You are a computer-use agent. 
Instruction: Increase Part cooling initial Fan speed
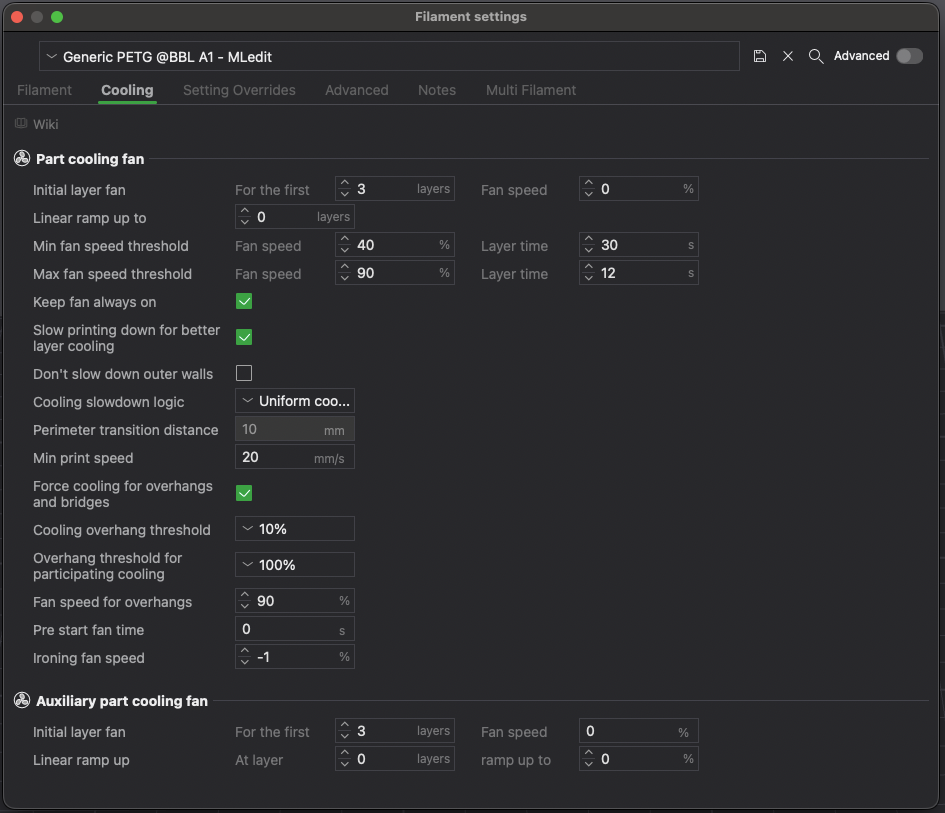[589, 183]
